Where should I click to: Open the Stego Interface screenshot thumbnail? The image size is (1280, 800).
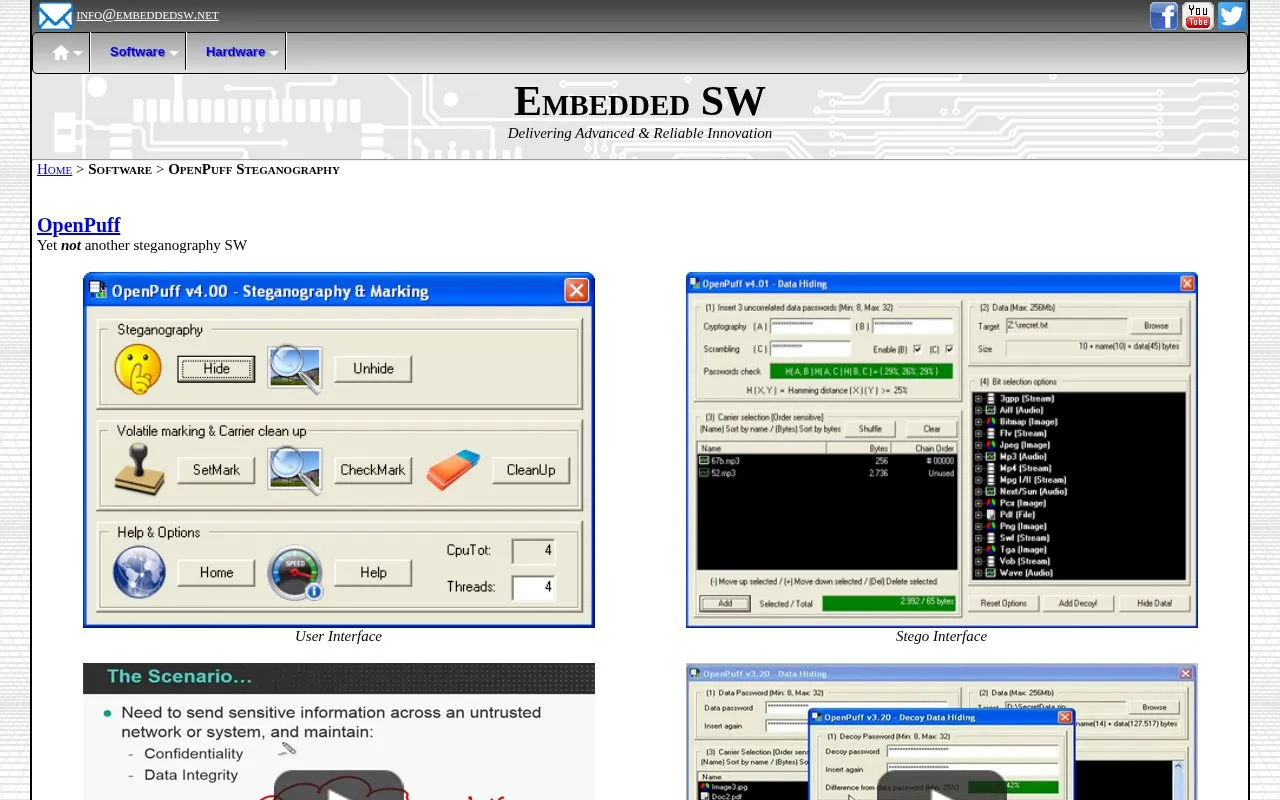pyautogui.click(x=942, y=450)
